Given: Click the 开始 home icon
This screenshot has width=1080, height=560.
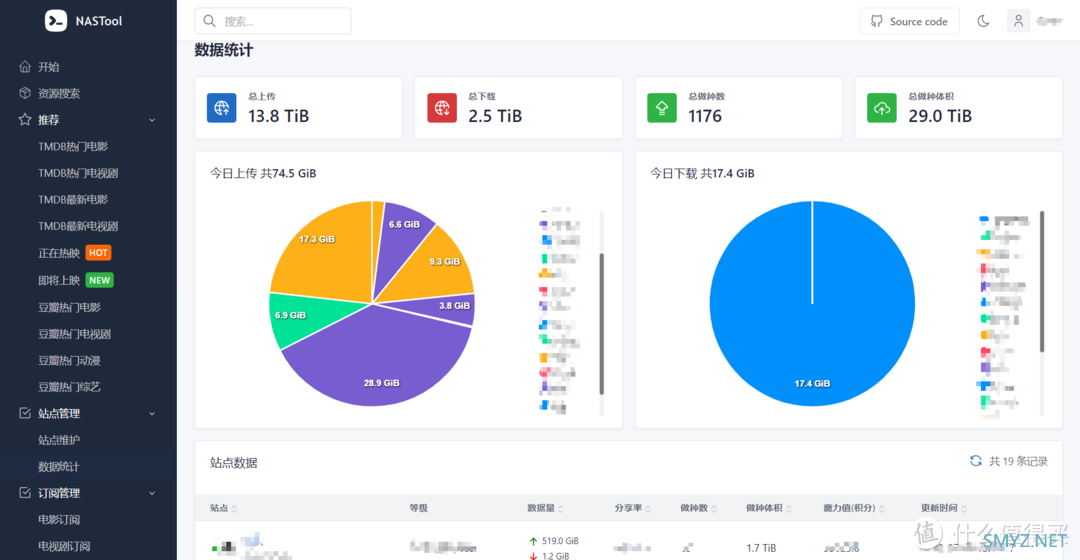Looking at the screenshot, I should [25, 67].
